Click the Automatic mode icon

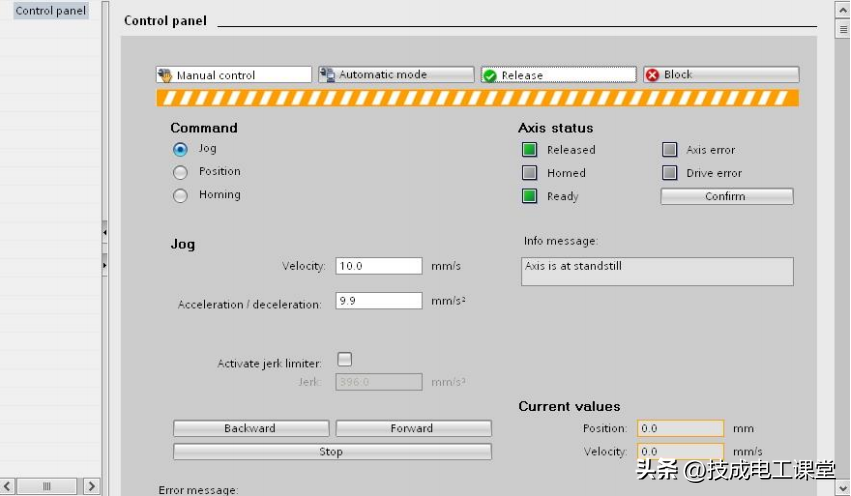click(x=327, y=75)
